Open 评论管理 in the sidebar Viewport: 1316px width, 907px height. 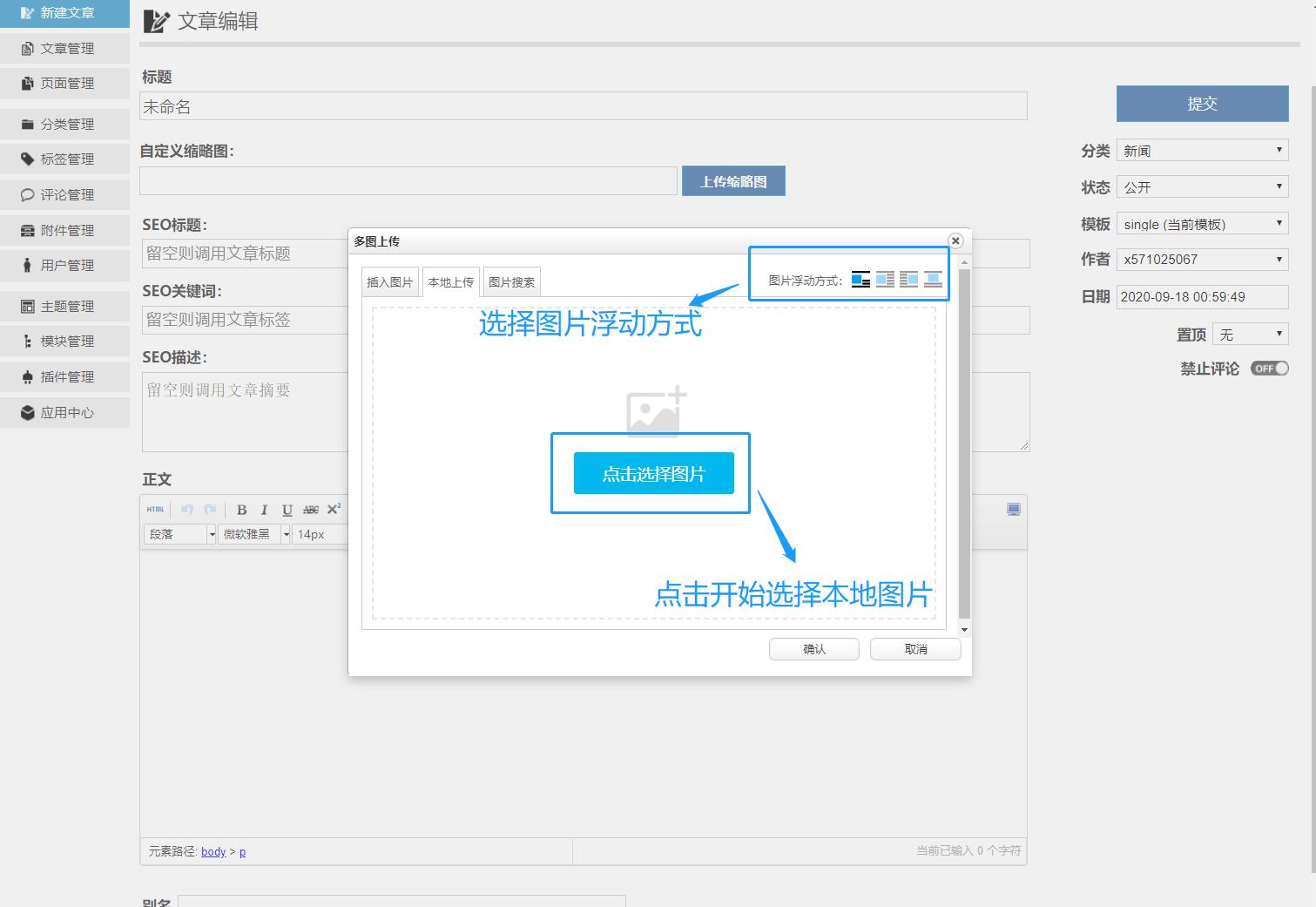tap(64, 195)
